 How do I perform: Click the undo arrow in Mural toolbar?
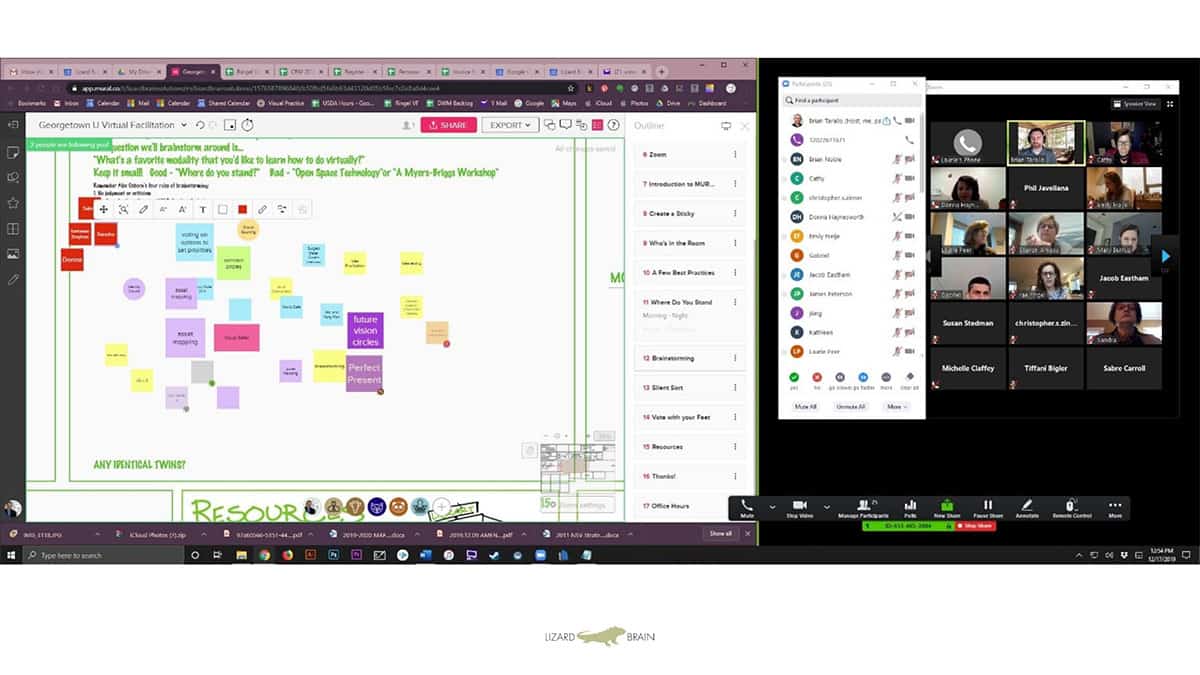[x=199, y=125]
